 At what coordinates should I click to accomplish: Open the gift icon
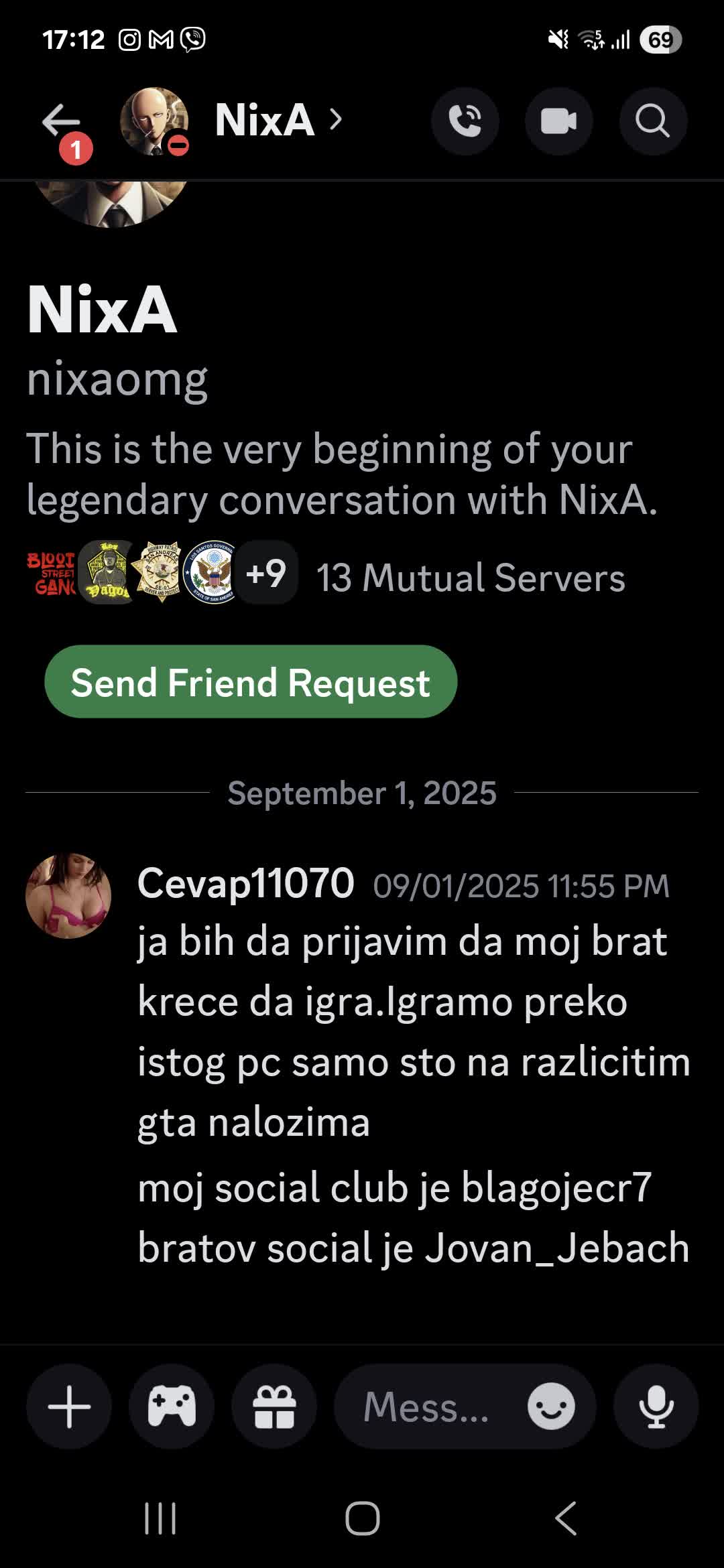tap(274, 1407)
